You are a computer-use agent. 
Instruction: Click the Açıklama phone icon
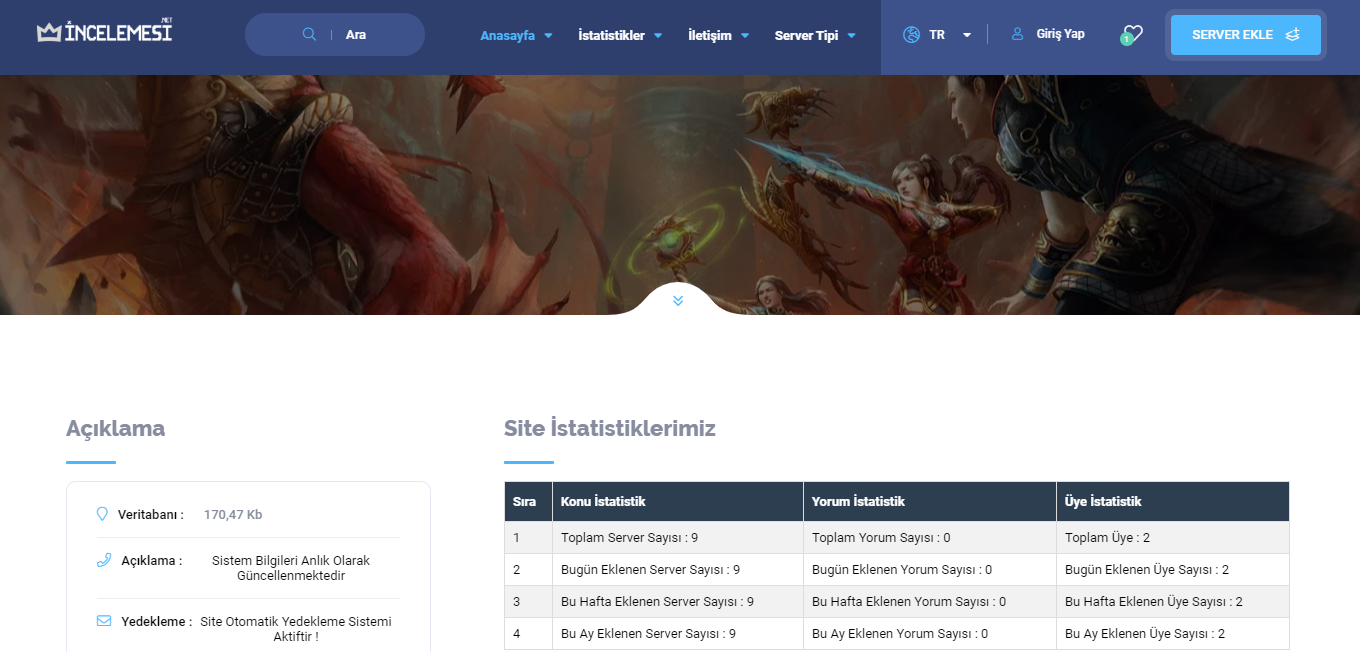point(103,560)
